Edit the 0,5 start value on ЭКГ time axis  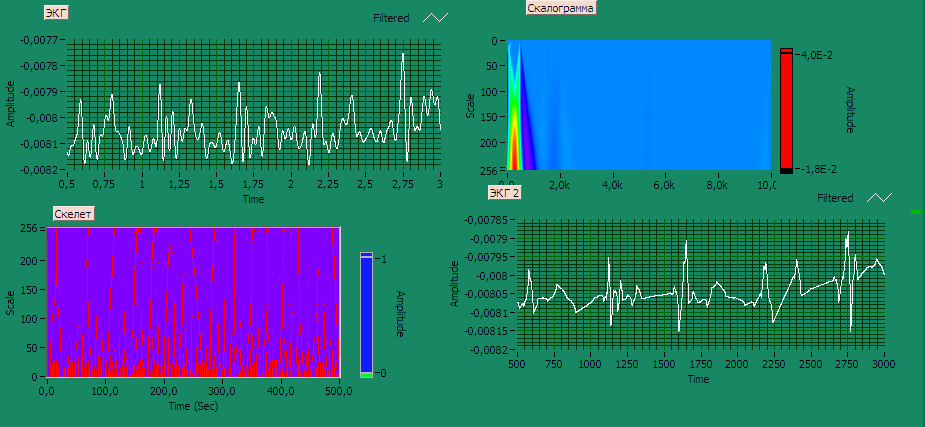pyautogui.click(x=68, y=185)
